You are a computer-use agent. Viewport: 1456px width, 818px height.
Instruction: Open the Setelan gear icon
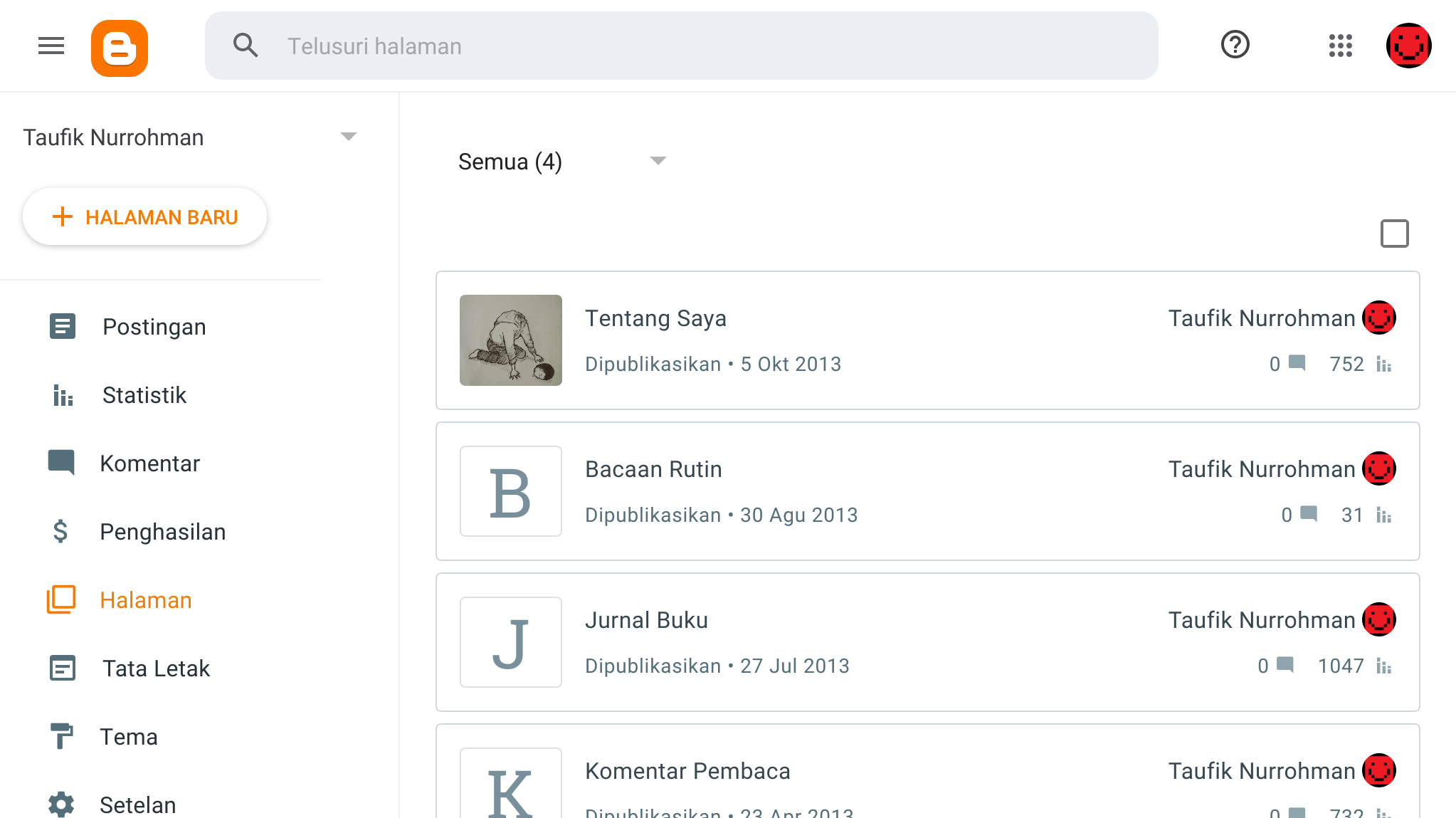click(62, 802)
